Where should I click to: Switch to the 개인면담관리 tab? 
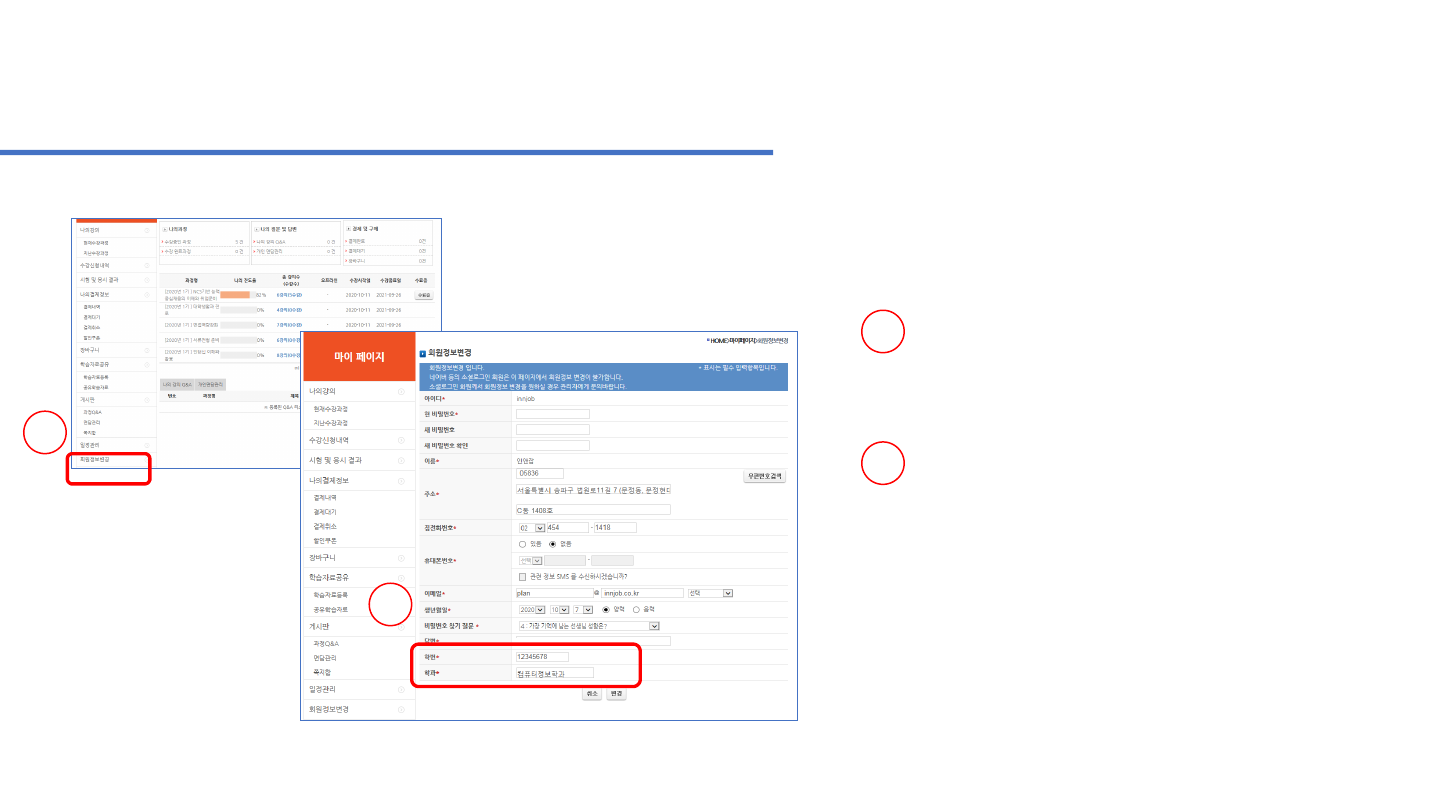pos(211,384)
